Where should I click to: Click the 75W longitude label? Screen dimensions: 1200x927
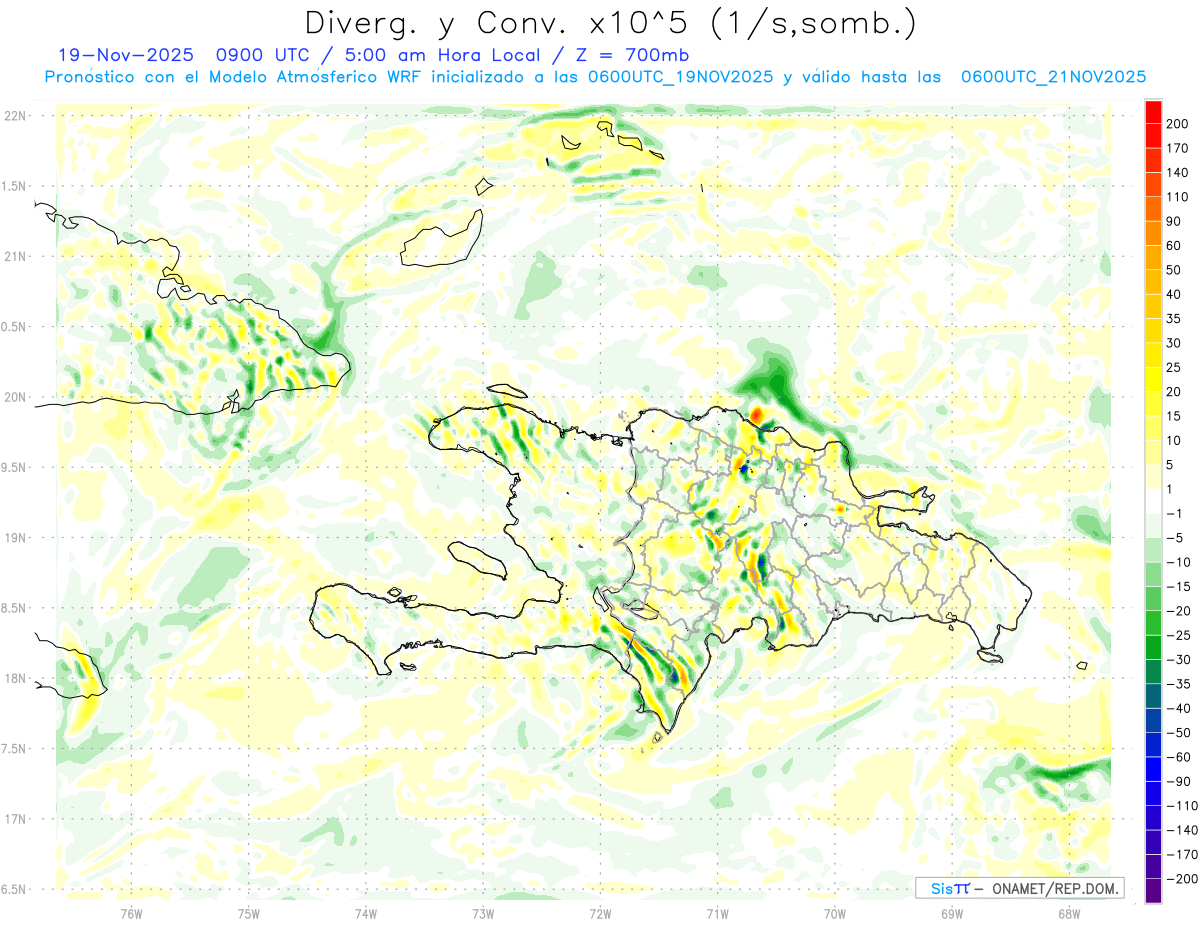coord(249,913)
